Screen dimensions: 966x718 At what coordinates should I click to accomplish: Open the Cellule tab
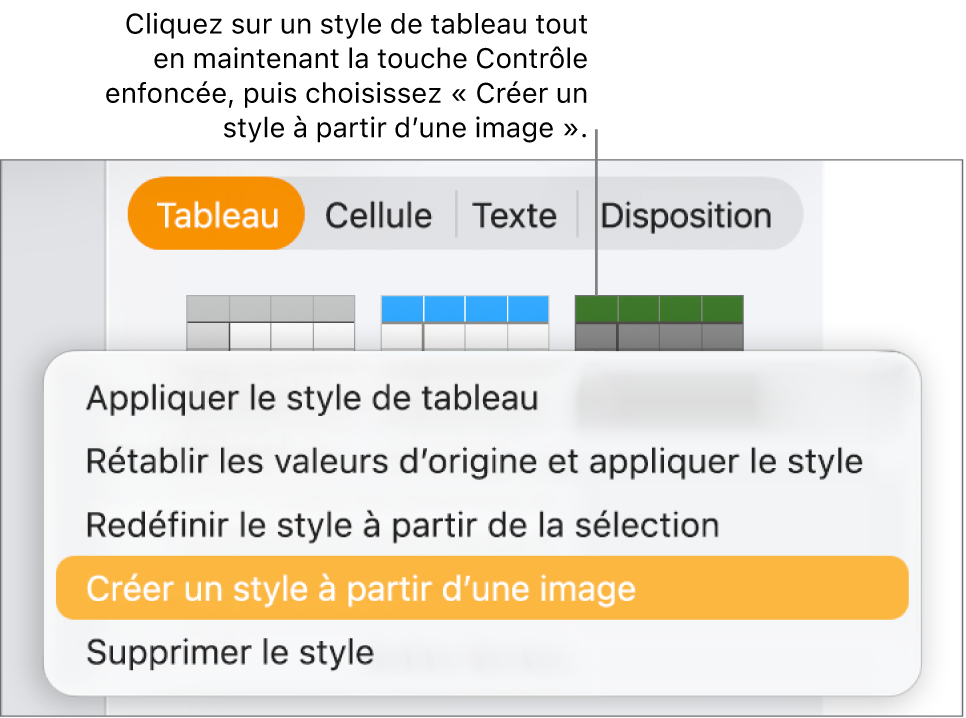(378, 214)
